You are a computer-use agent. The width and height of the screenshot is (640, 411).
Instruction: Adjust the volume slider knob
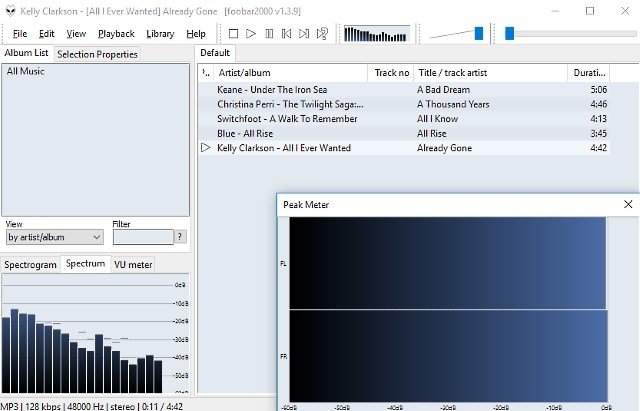pyautogui.click(x=479, y=33)
